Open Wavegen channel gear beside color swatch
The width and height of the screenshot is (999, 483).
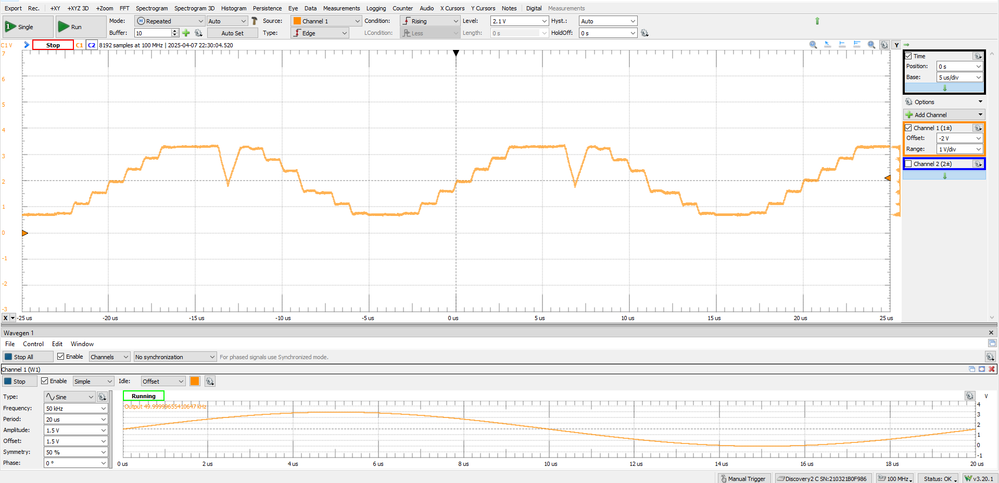(x=209, y=381)
